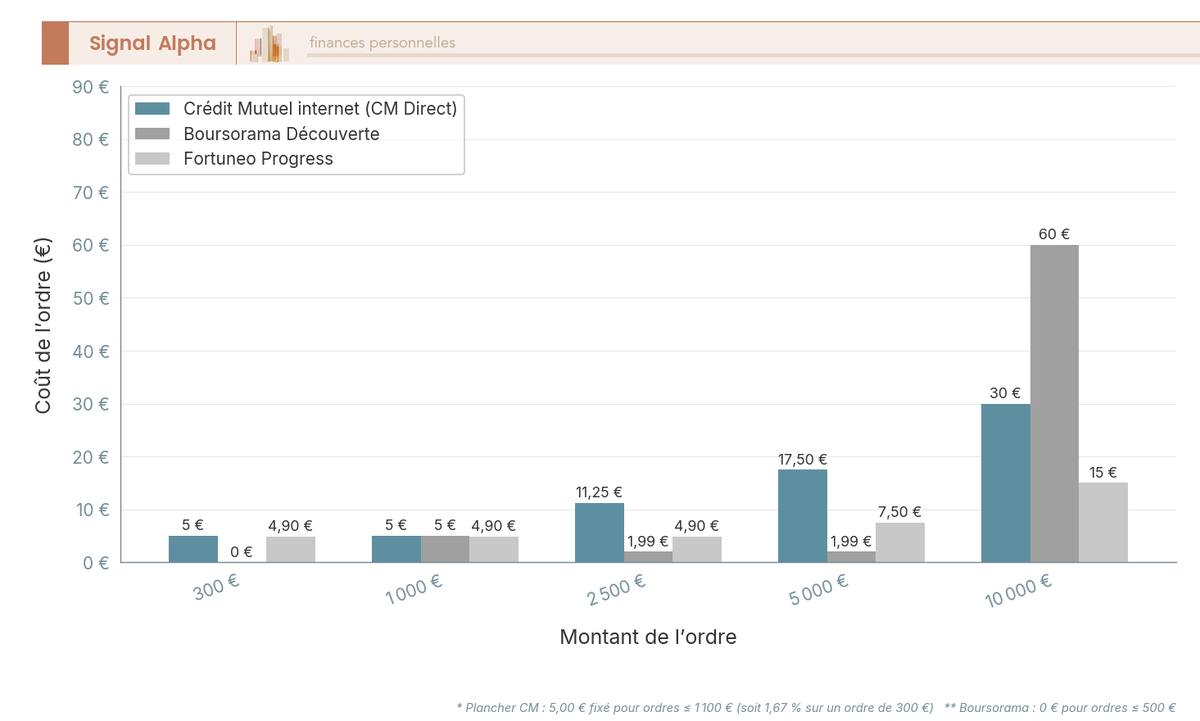Click the Fortuneo 7,50 € bar at 5 000 €
The width and height of the screenshot is (1200, 721).
tap(900, 542)
